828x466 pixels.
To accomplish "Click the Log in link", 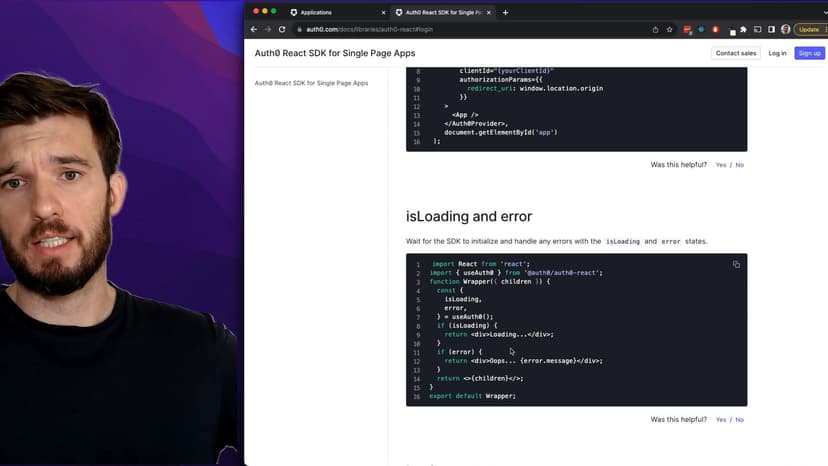I will tap(777, 53).
